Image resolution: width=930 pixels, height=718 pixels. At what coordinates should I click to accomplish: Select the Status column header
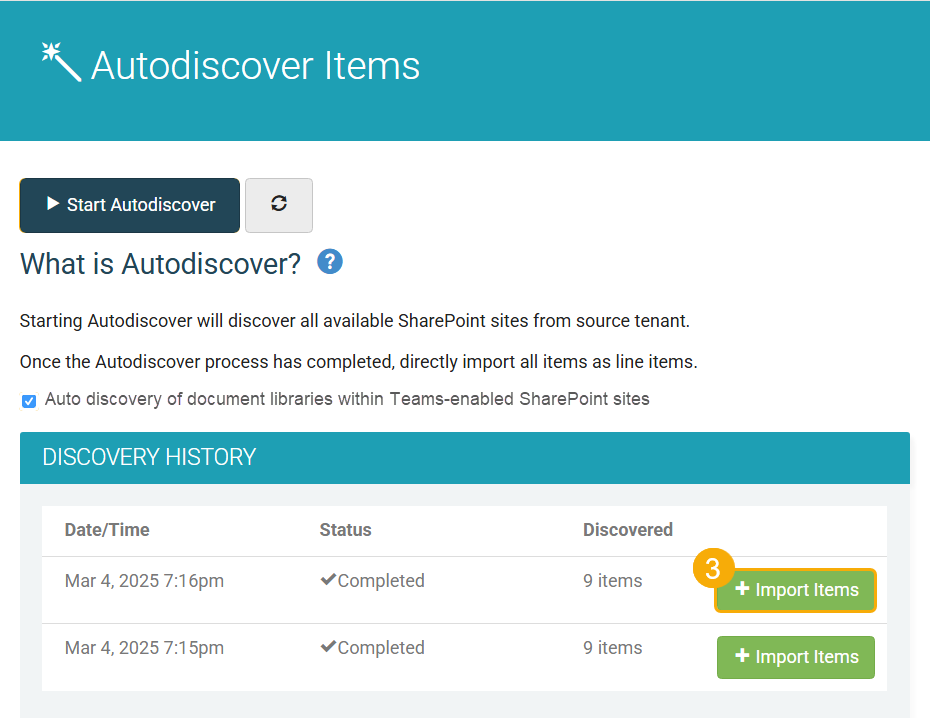pyautogui.click(x=345, y=530)
